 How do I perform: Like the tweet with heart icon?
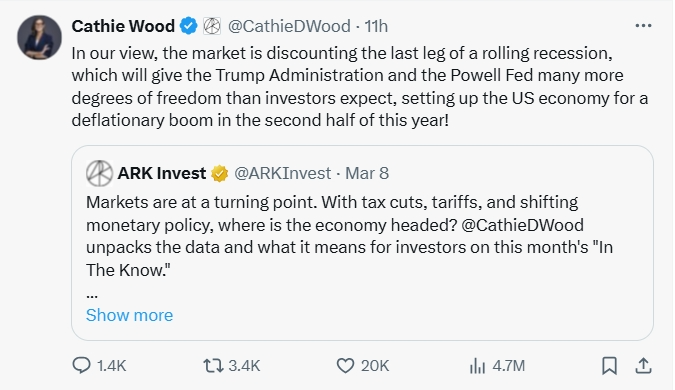tap(345, 366)
